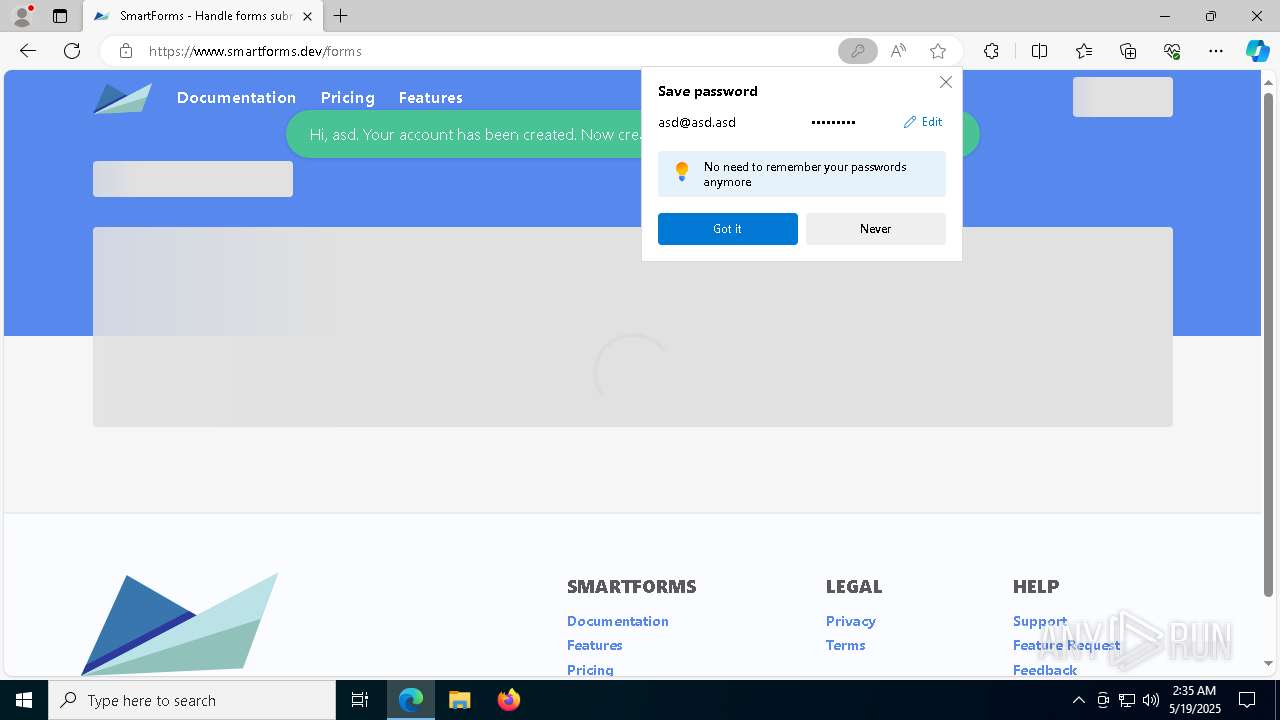This screenshot has width=1280, height=720.
Task: Click the lightbulb tip icon
Action: [682, 172]
